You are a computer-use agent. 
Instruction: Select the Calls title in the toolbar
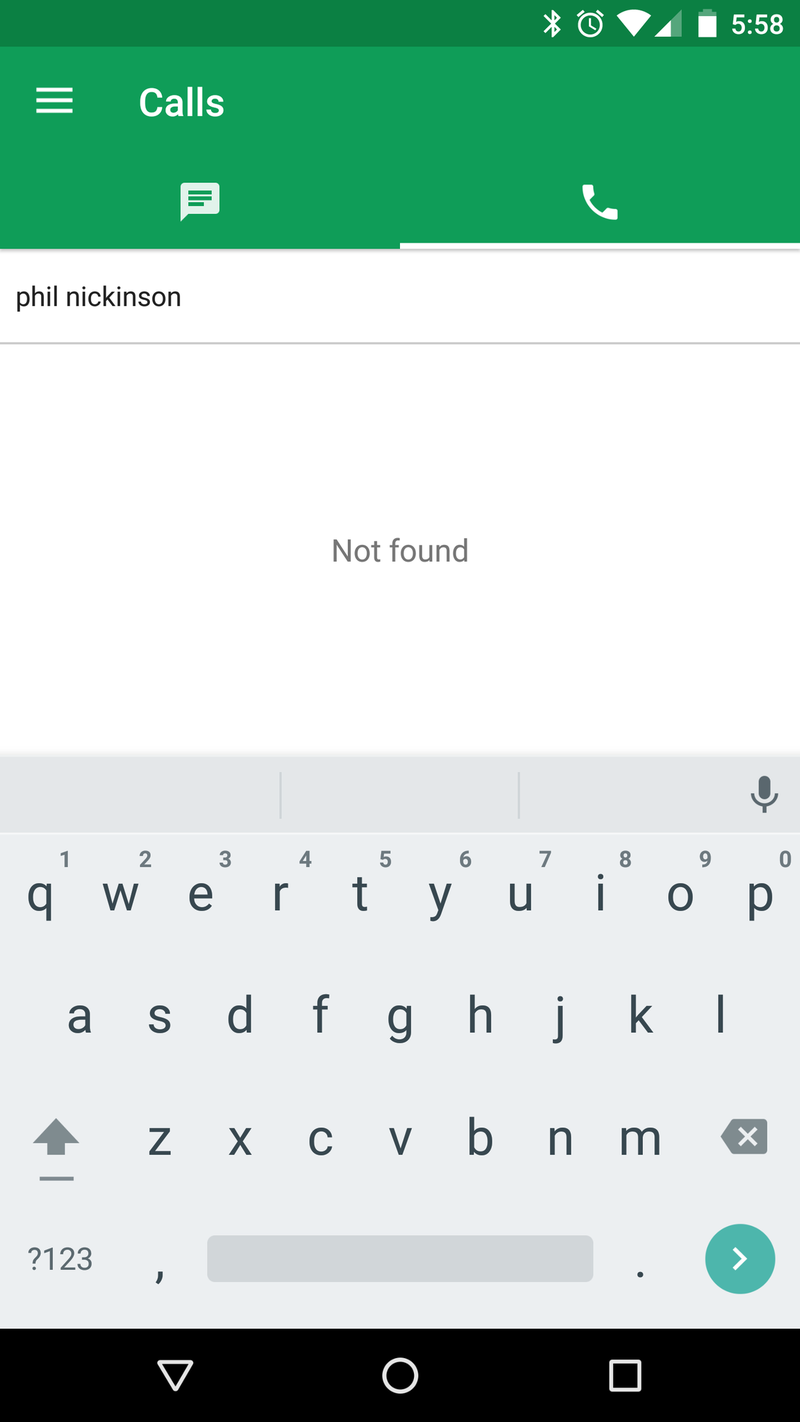(181, 101)
